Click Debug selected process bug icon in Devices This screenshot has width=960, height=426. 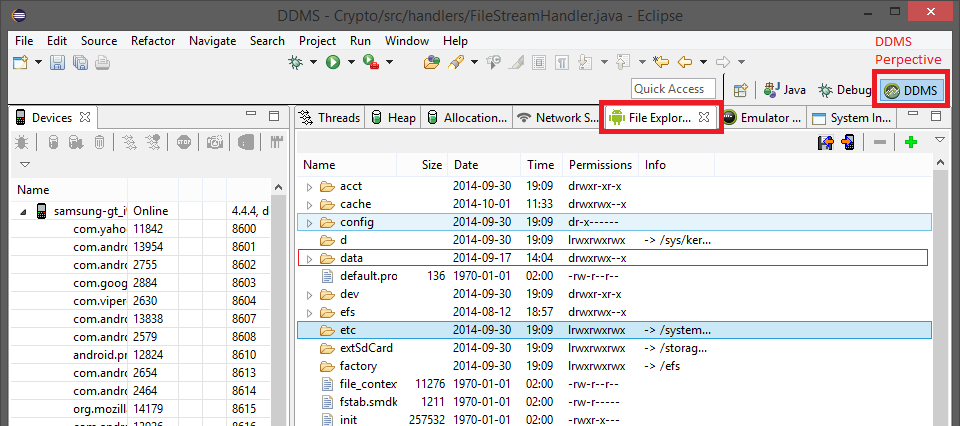pos(23,142)
